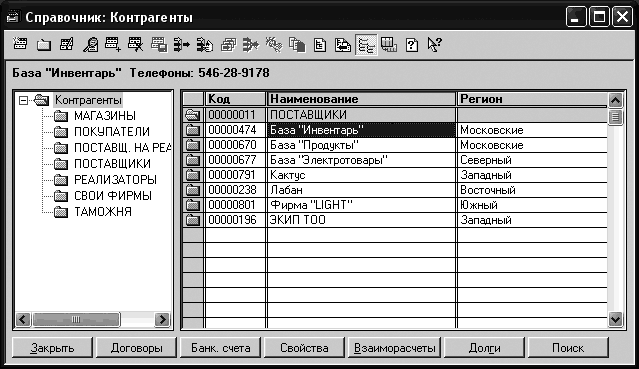The image size is (639, 369).
Task: Click the folder icon on the База "Инвентарь" row
Action: (x=193, y=130)
